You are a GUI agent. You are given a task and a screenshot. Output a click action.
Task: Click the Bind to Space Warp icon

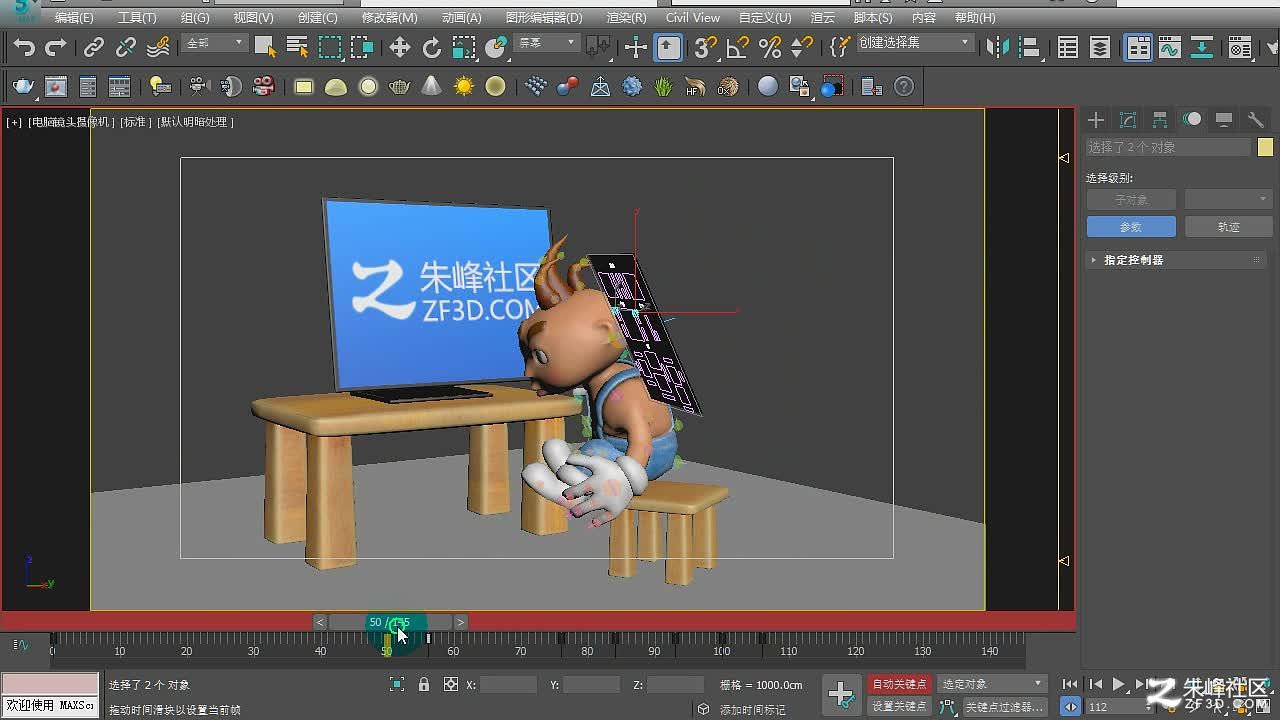158,47
